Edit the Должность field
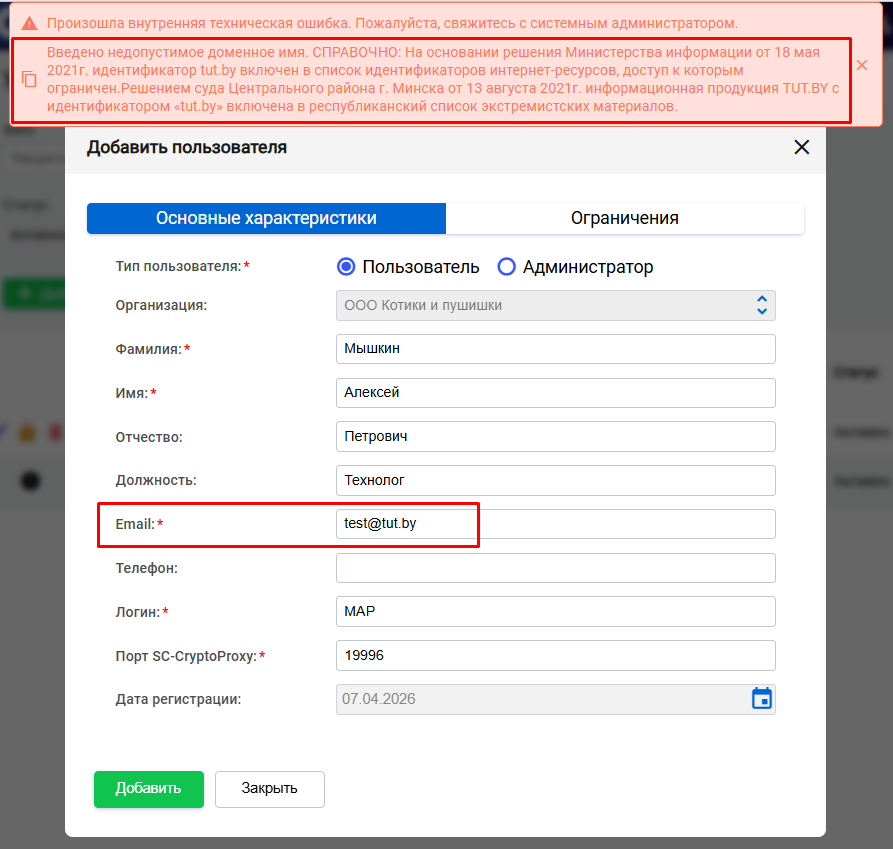The image size is (893, 849). click(555, 481)
